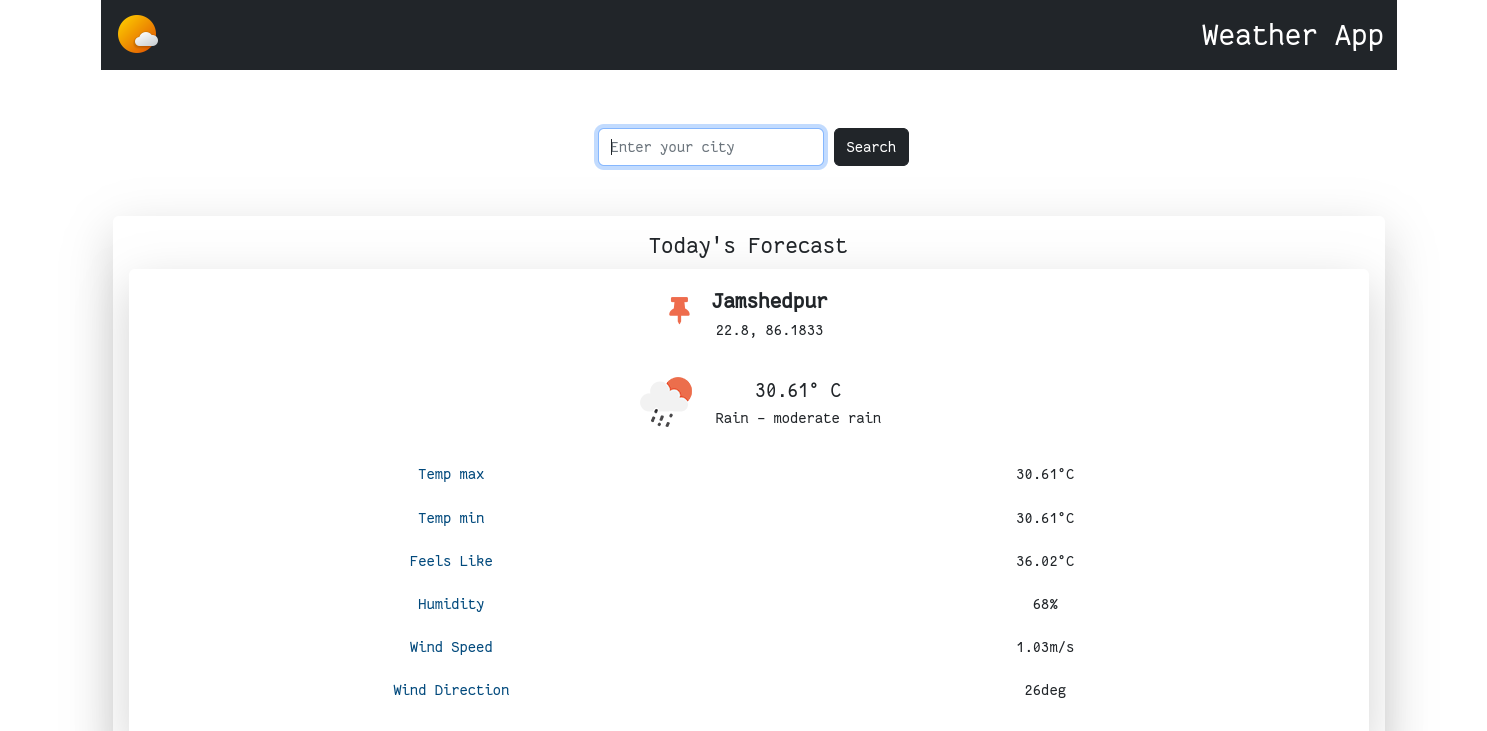
Task: Click the pin marking Jamshedpur
Action: (x=679, y=310)
